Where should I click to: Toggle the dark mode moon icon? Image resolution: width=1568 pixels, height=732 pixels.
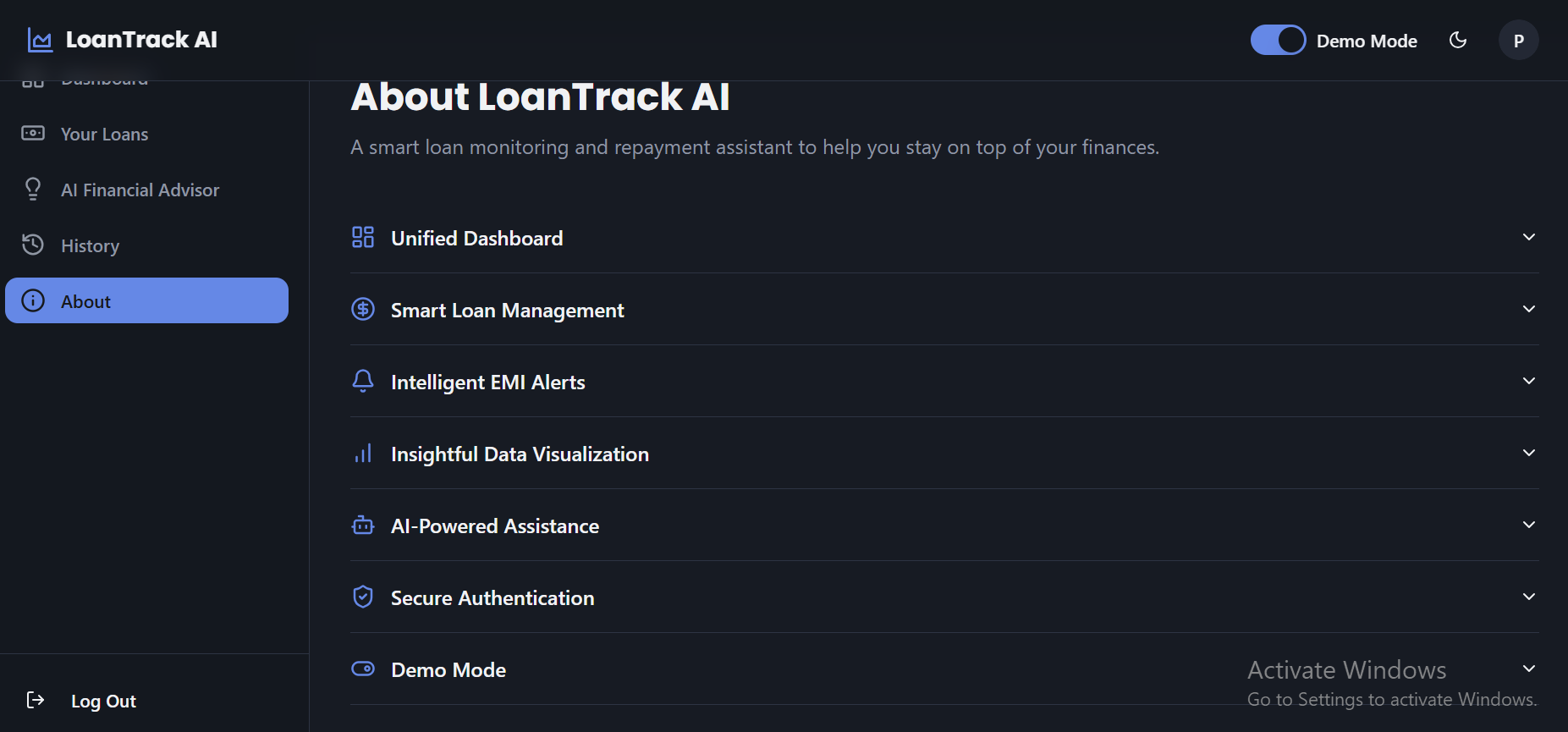point(1458,40)
